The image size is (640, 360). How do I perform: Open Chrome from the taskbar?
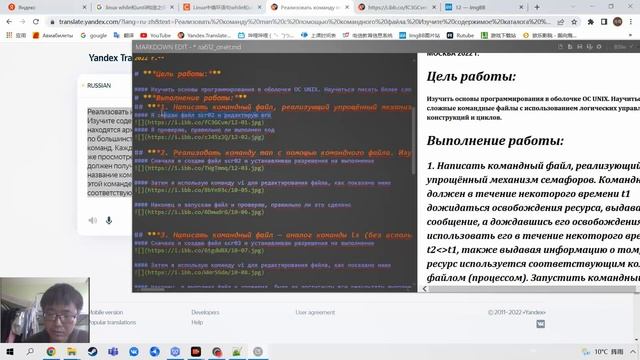pyautogui.click(x=51, y=351)
